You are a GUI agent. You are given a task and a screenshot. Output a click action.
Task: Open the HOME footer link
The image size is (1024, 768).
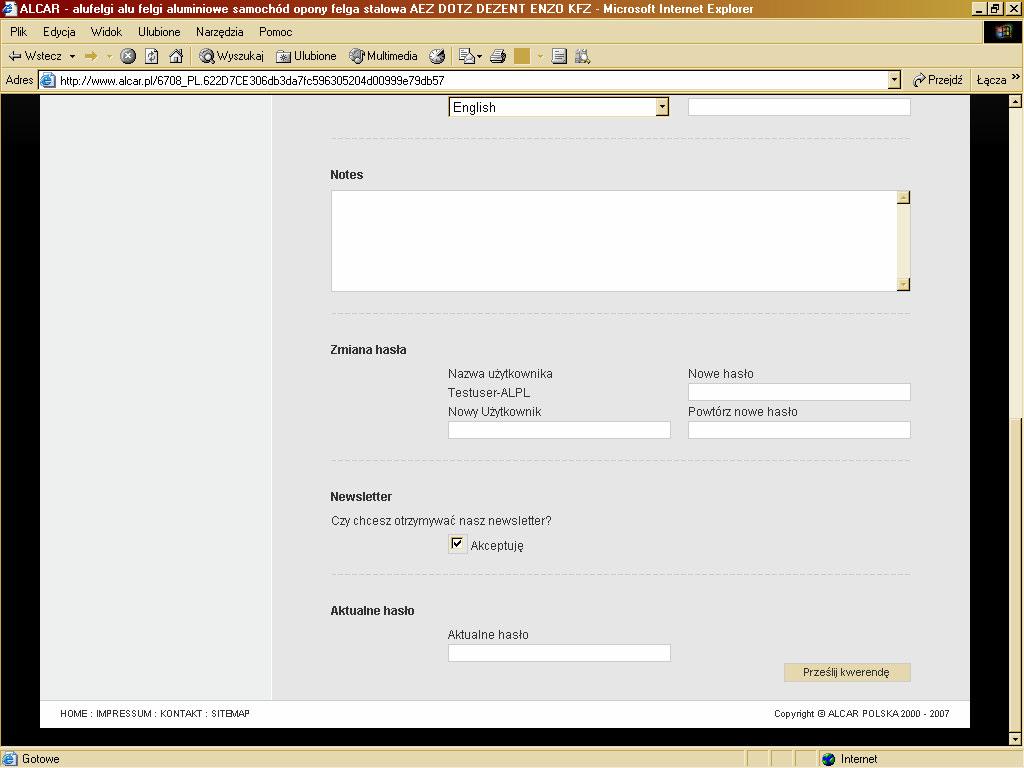click(x=74, y=714)
